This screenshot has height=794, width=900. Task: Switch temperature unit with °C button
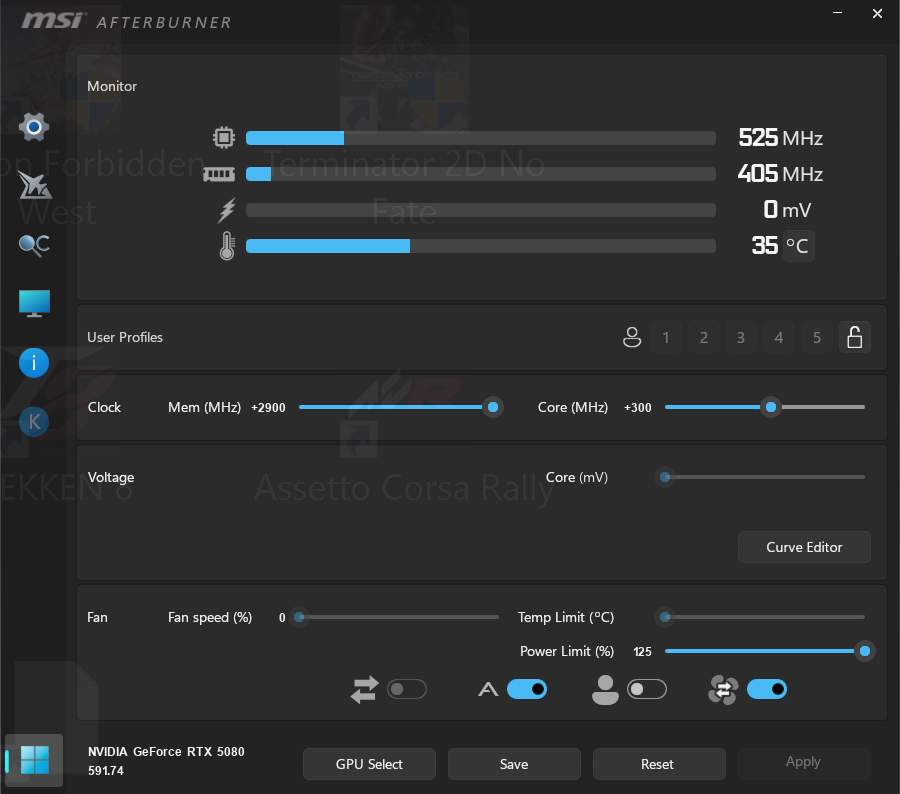798,246
